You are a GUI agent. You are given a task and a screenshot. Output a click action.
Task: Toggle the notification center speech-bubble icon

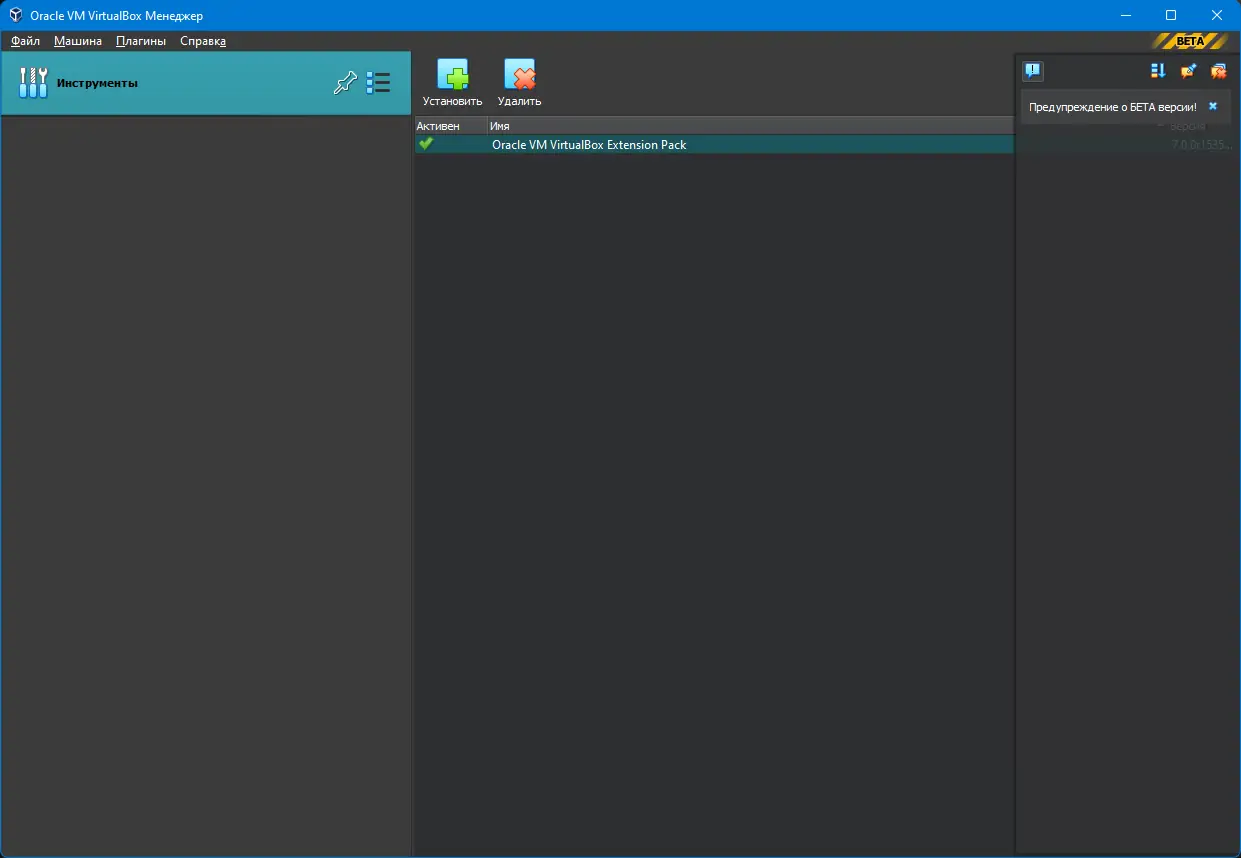[1033, 71]
